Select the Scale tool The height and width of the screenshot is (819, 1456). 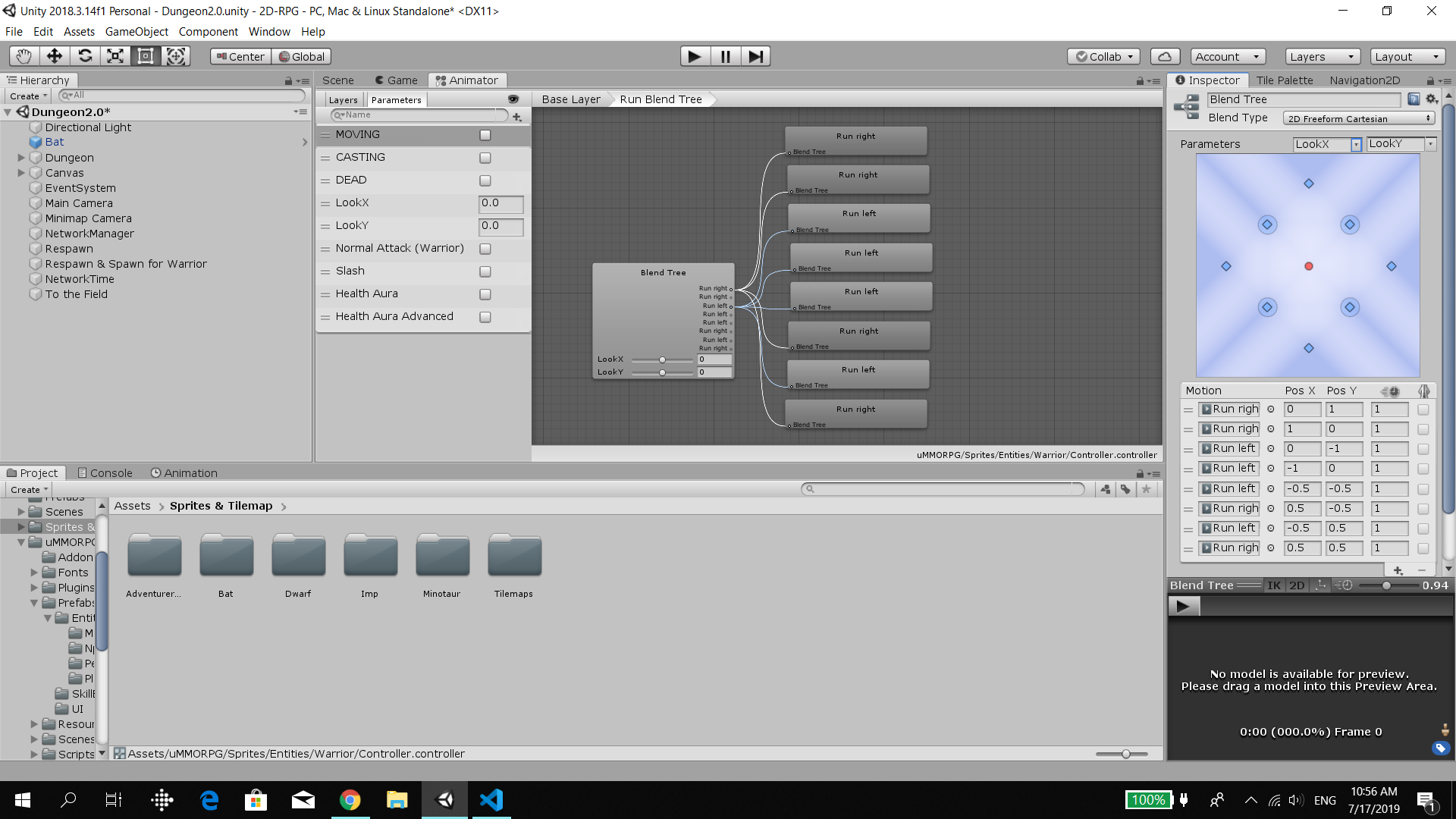pyautogui.click(x=115, y=56)
